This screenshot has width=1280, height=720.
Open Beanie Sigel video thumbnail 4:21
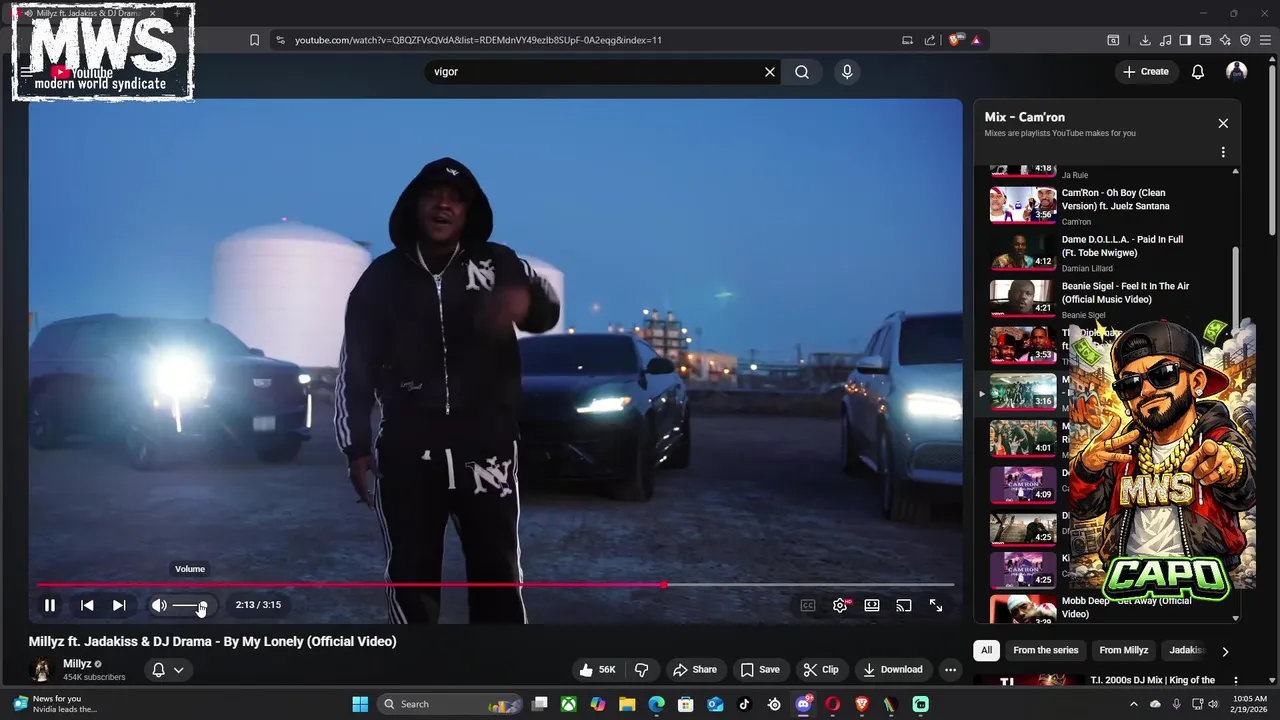[x=1022, y=298]
